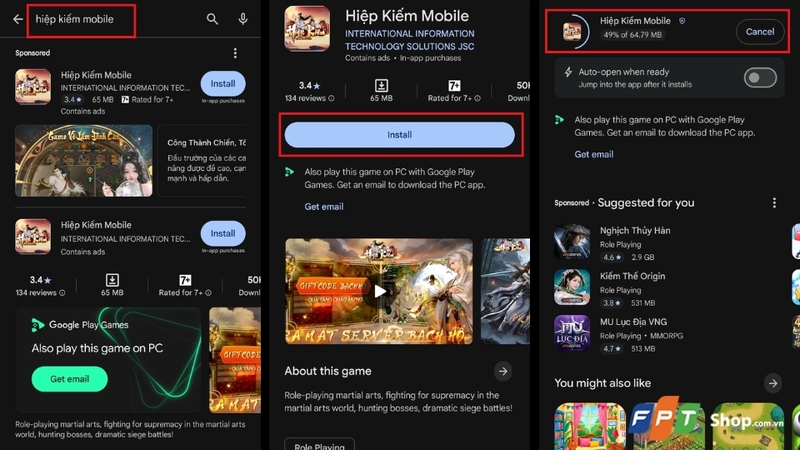Expand You might also like arrow
Image resolution: width=800 pixels, height=450 pixels.
773,383
